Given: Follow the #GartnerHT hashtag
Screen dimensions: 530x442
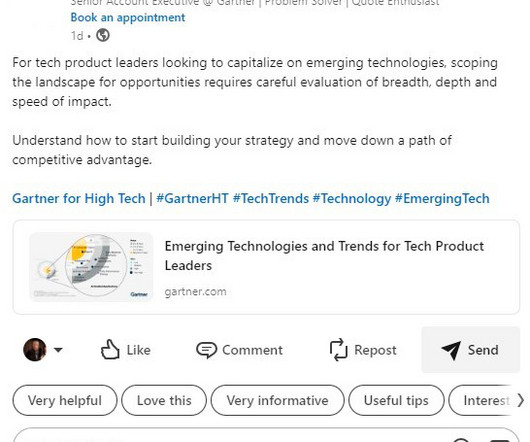Looking at the screenshot, I should [192, 198].
